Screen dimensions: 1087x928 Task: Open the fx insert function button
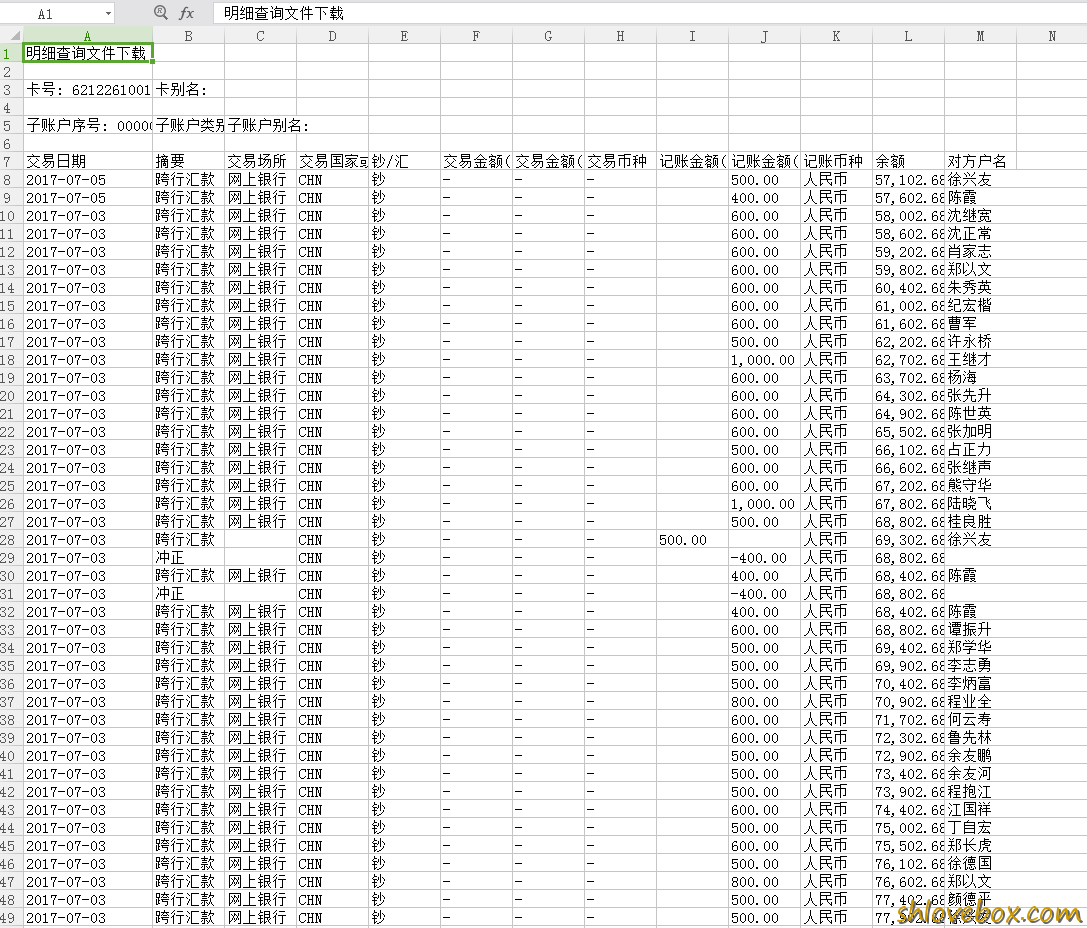pos(186,13)
